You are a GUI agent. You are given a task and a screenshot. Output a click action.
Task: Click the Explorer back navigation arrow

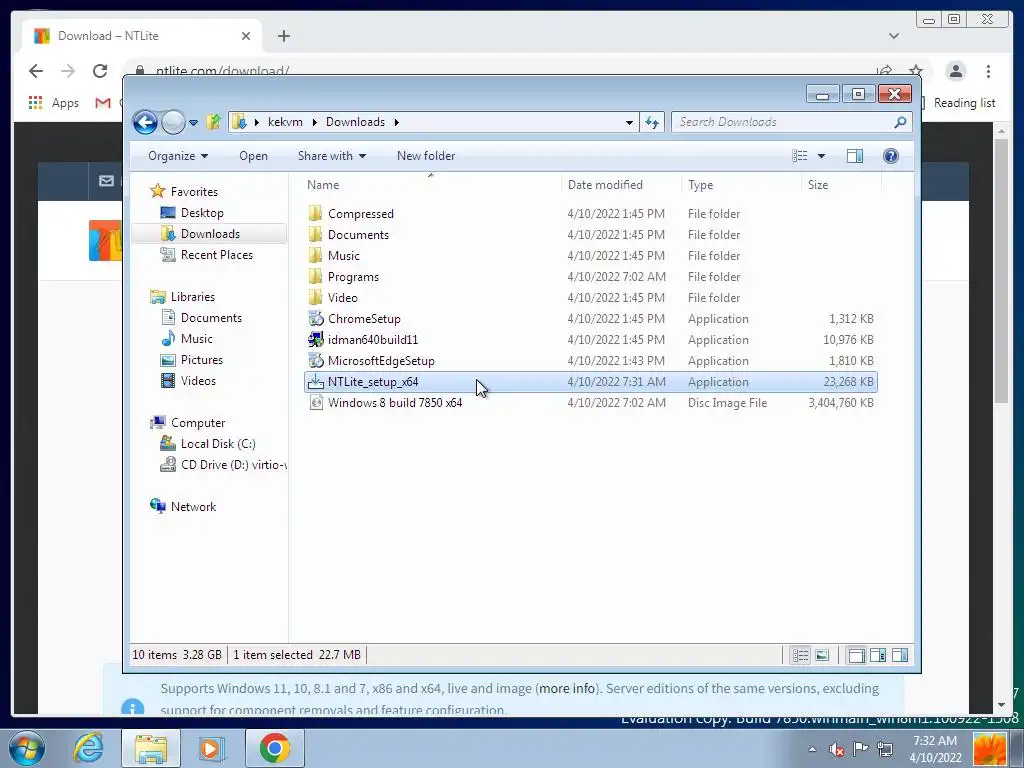[145, 122]
